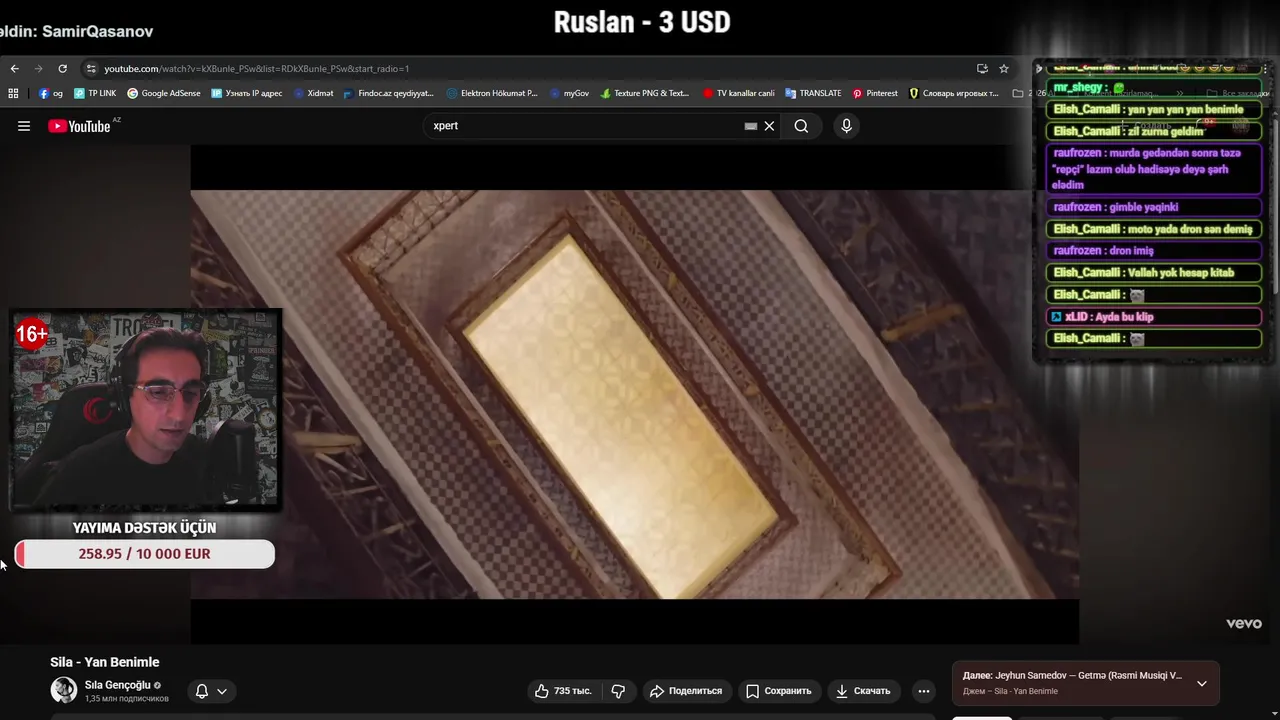1280x720 pixels.
Task: Click chat message 'raufrozen : dron imiş'
Action: (1152, 251)
